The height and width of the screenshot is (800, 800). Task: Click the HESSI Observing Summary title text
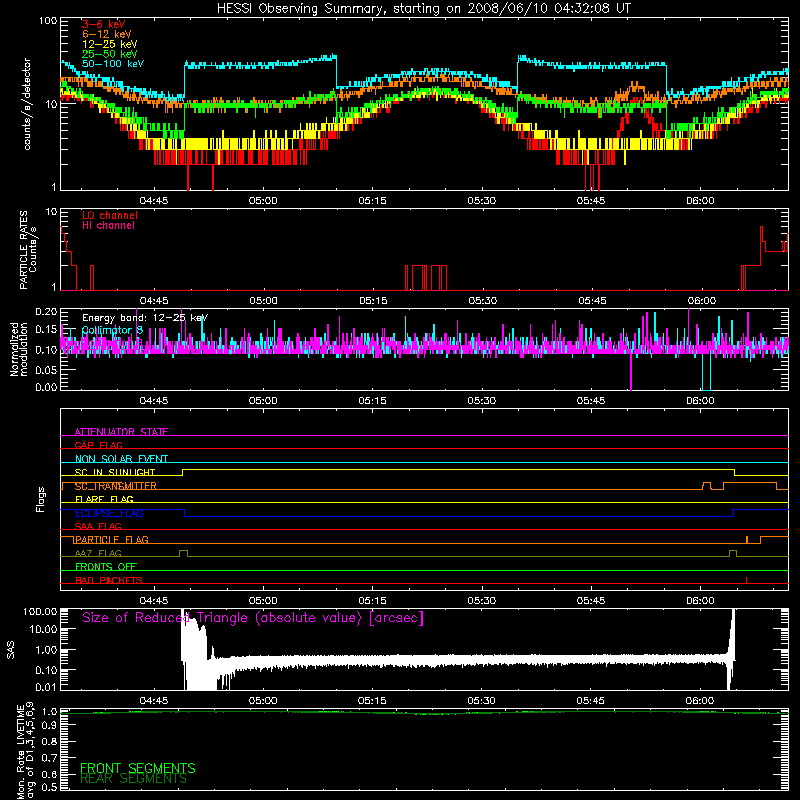pos(423,8)
